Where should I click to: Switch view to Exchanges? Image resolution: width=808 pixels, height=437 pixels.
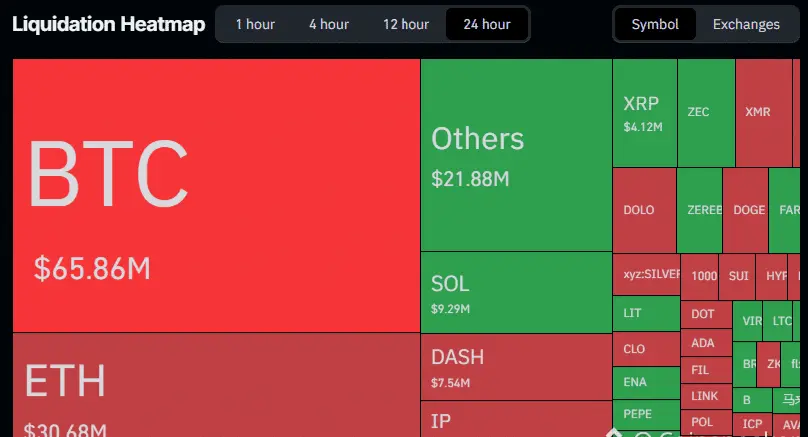pyautogui.click(x=746, y=24)
